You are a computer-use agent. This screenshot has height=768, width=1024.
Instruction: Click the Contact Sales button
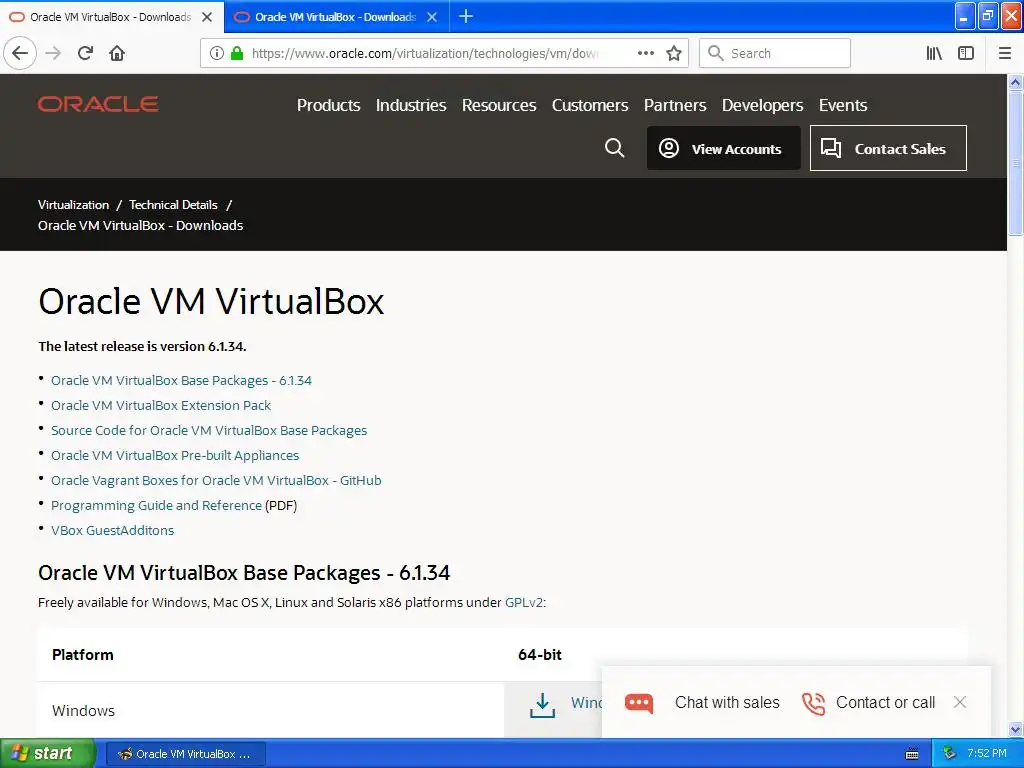pos(888,148)
